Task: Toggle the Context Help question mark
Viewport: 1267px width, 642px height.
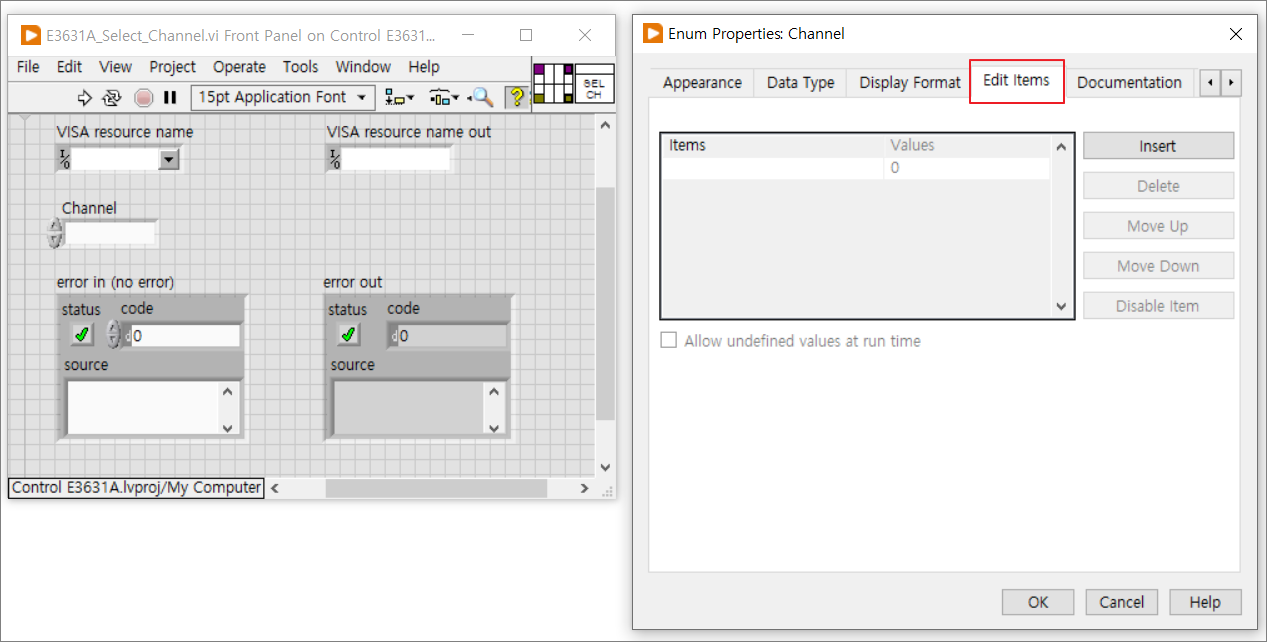Action: [x=516, y=96]
